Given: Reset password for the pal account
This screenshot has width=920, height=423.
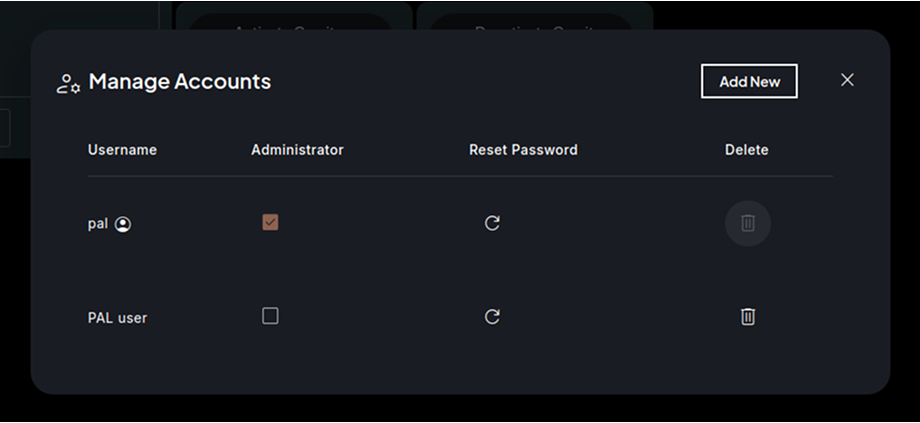Looking at the screenshot, I should (x=492, y=223).
